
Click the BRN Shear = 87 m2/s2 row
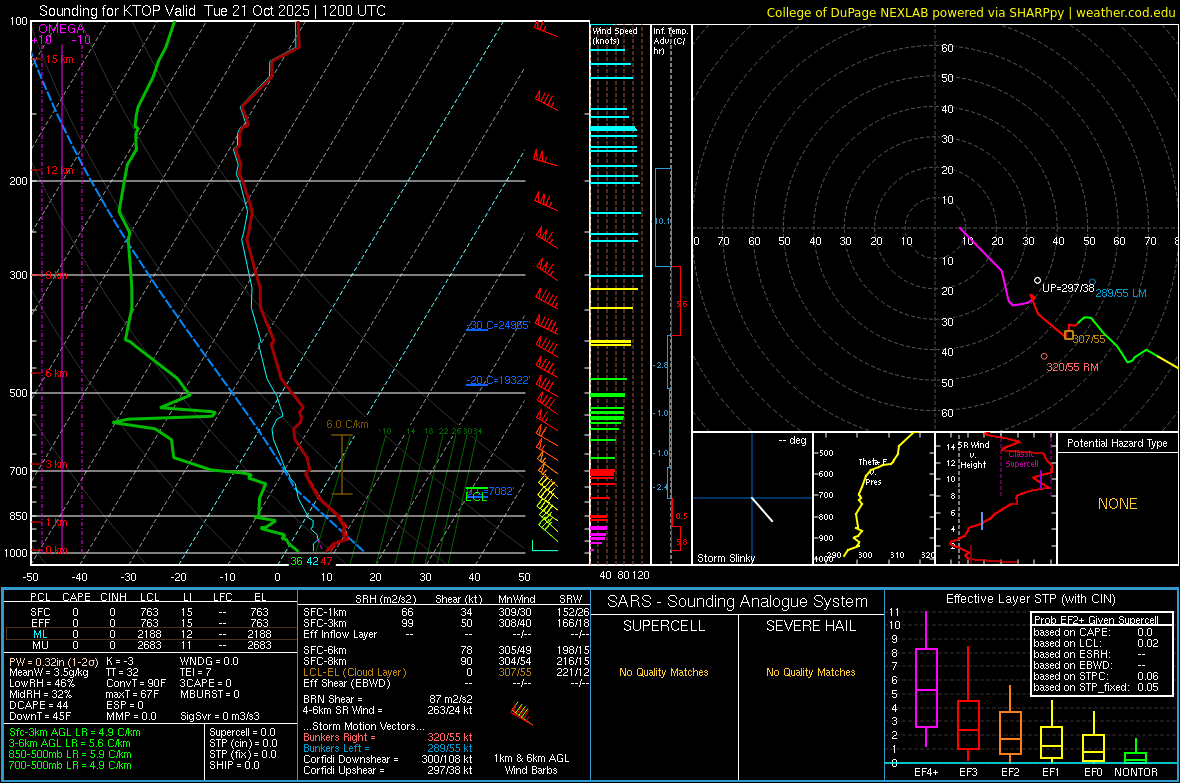tap(388, 700)
